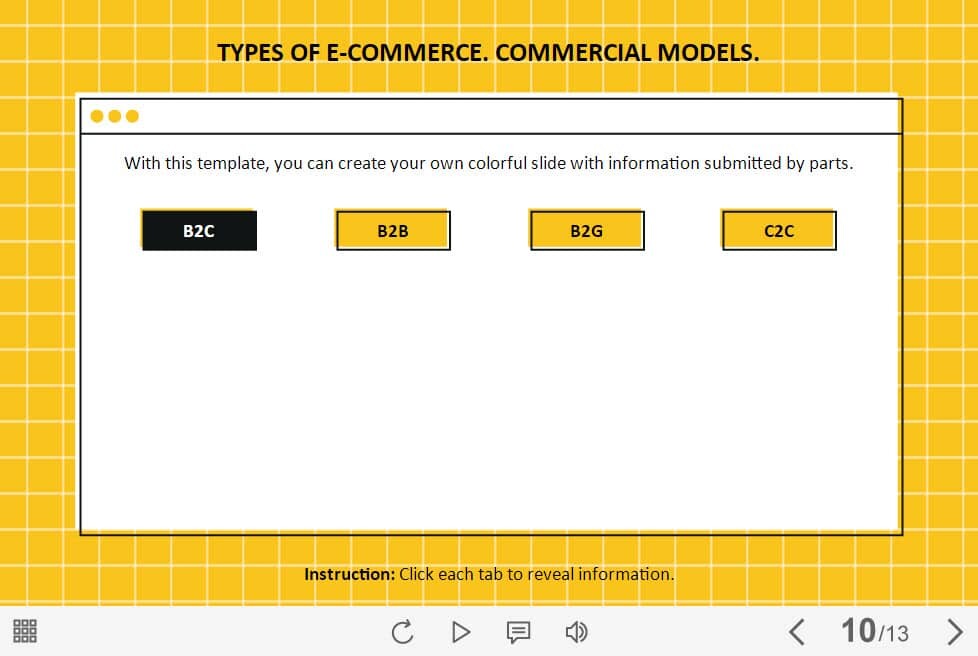Open the slide thumbnails grid menu
The width and height of the screenshot is (978, 656).
(25, 631)
